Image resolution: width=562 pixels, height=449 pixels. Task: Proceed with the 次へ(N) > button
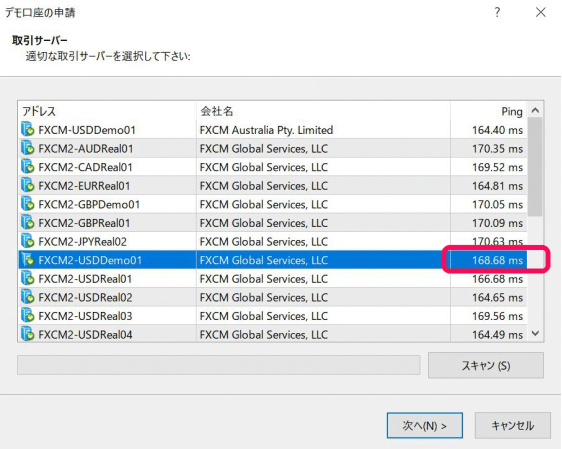(425, 425)
